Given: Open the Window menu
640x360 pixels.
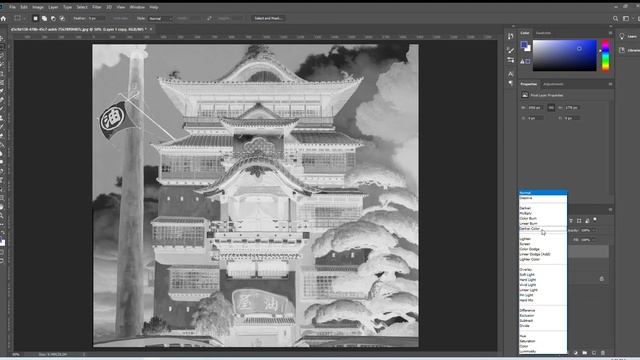Looking at the screenshot, I should [137, 7].
